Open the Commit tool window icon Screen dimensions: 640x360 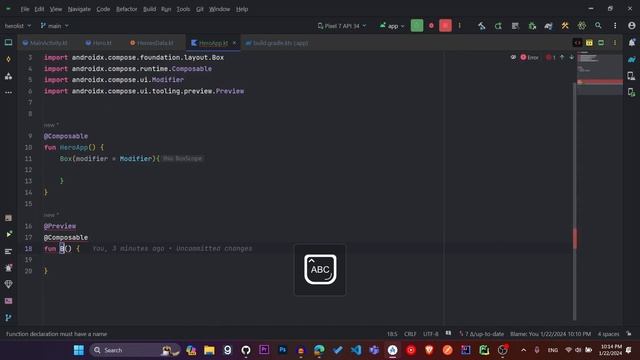8,59
